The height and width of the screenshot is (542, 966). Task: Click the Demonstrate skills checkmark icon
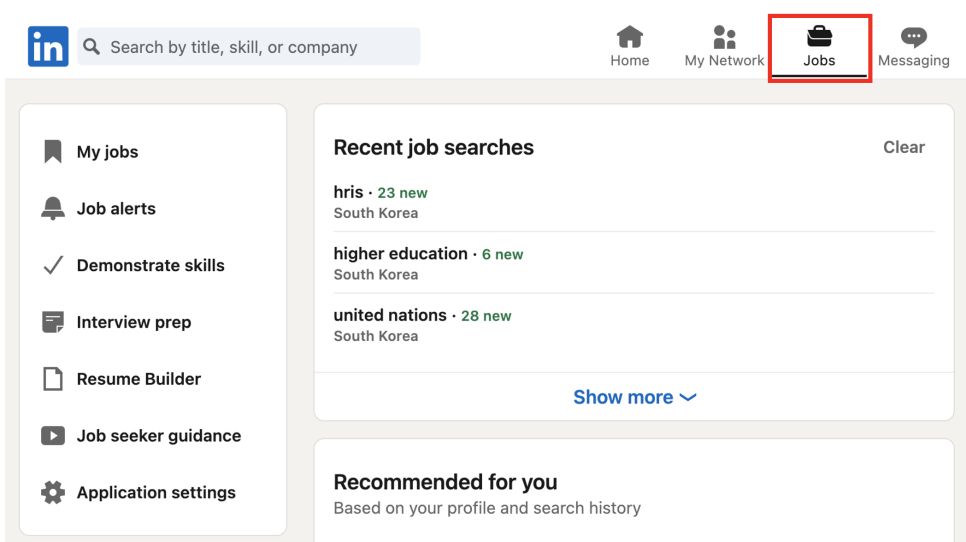point(54,265)
